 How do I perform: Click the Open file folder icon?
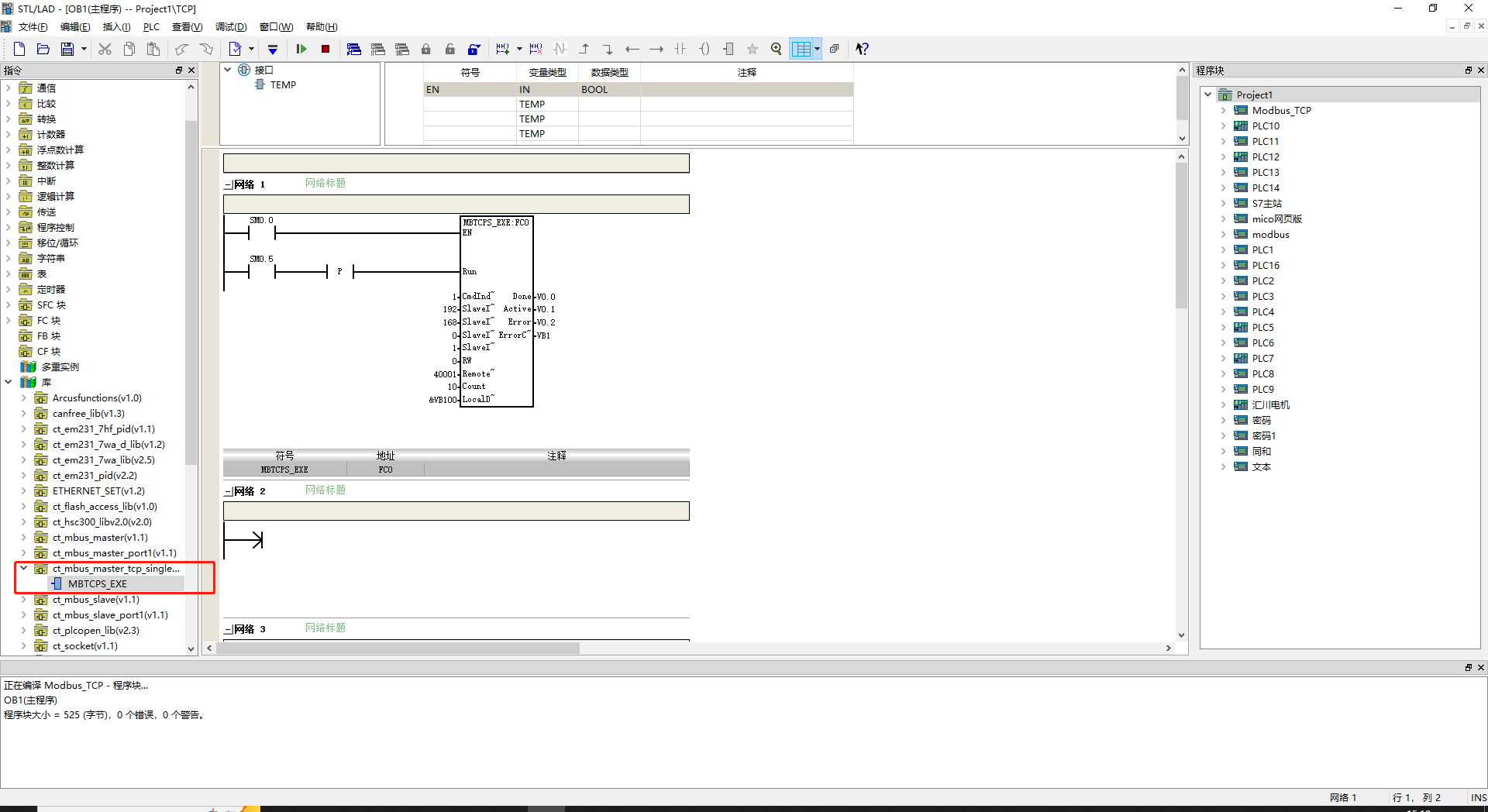pos(43,49)
